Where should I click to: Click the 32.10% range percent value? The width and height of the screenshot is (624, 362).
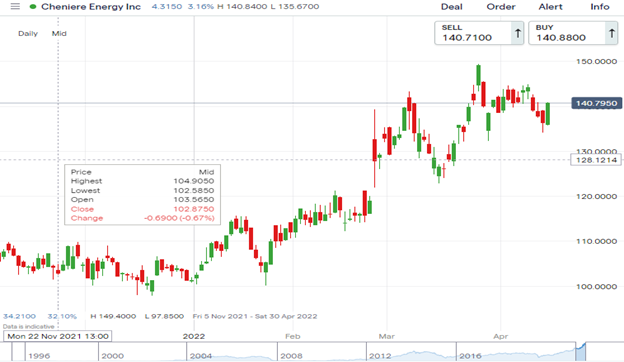click(x=62, y=316)
